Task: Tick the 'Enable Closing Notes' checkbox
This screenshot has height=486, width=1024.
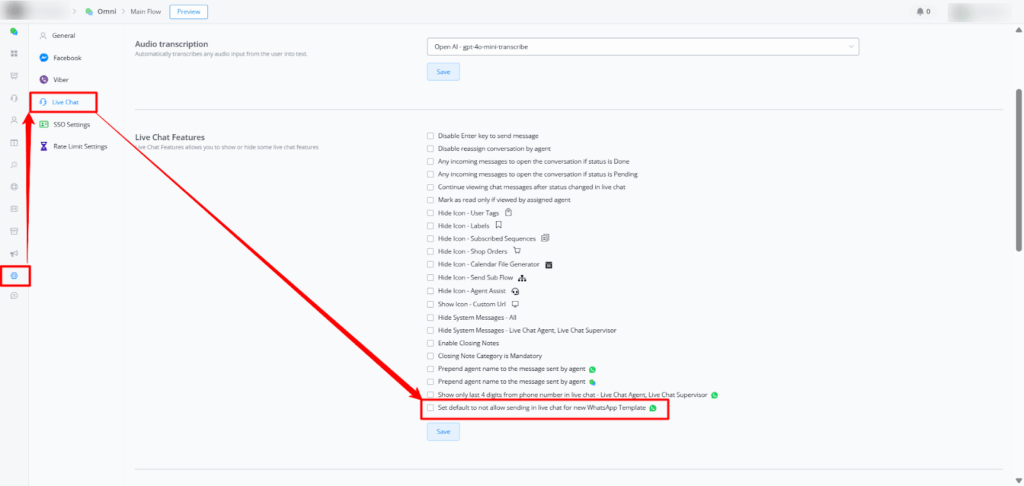Action: click(430, 343)
